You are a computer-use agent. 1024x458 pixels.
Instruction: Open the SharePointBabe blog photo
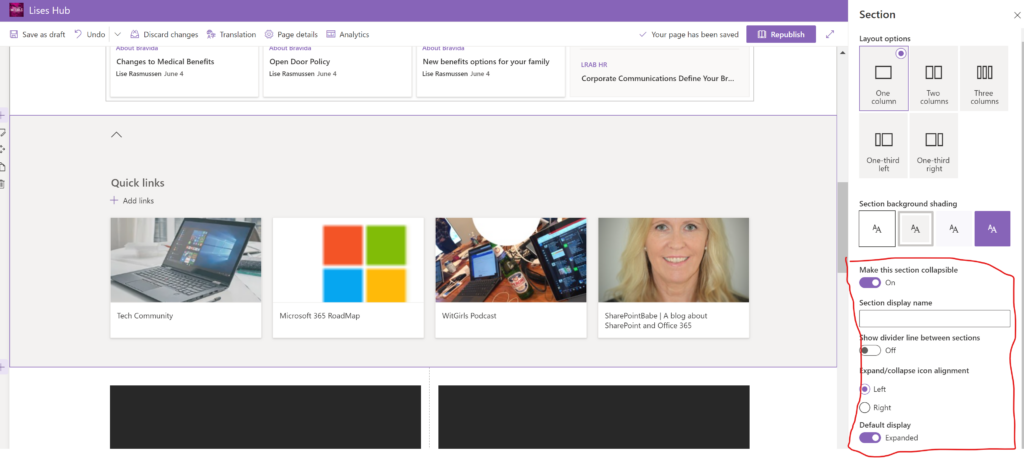[x=673, y=260]
